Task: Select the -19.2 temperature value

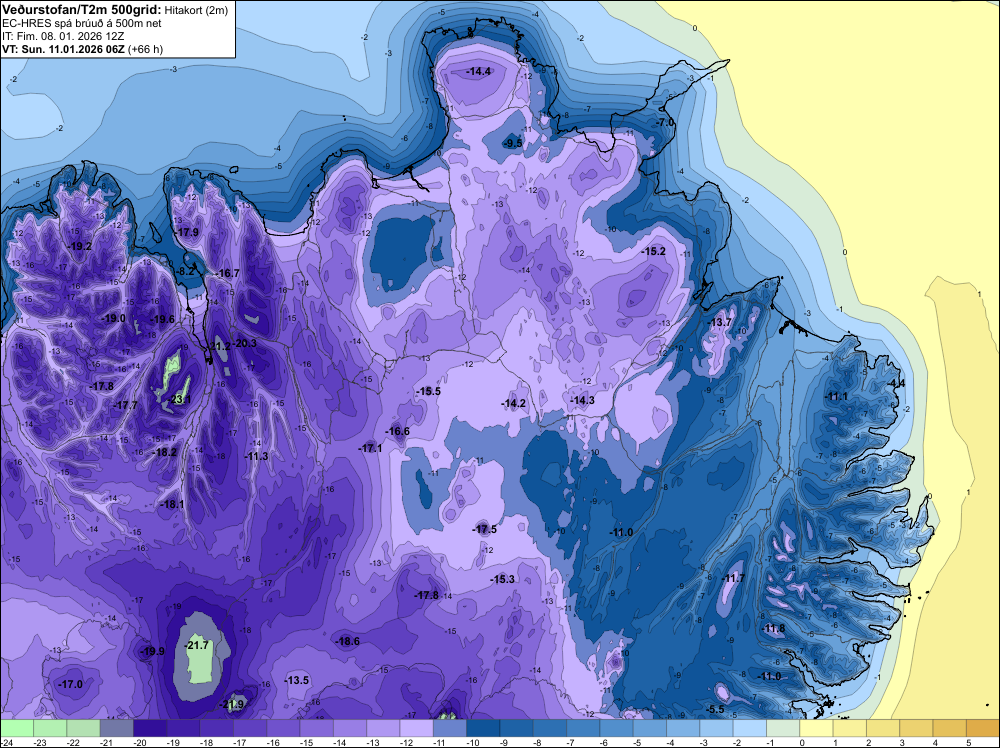Action: [x=81, y=246]
